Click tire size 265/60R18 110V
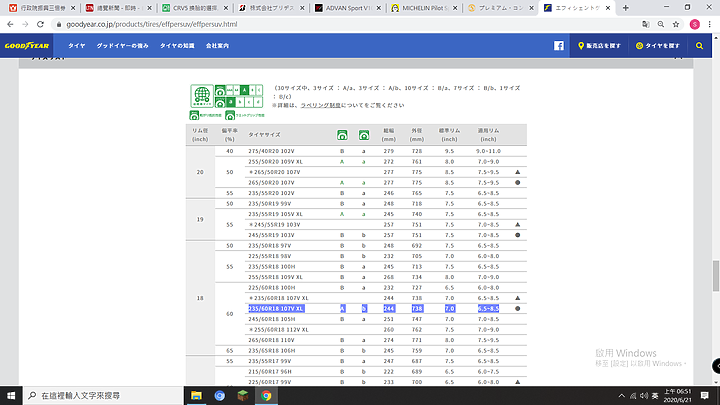The height and width of the screenshot is (405, 720). (x=271, y=340)
